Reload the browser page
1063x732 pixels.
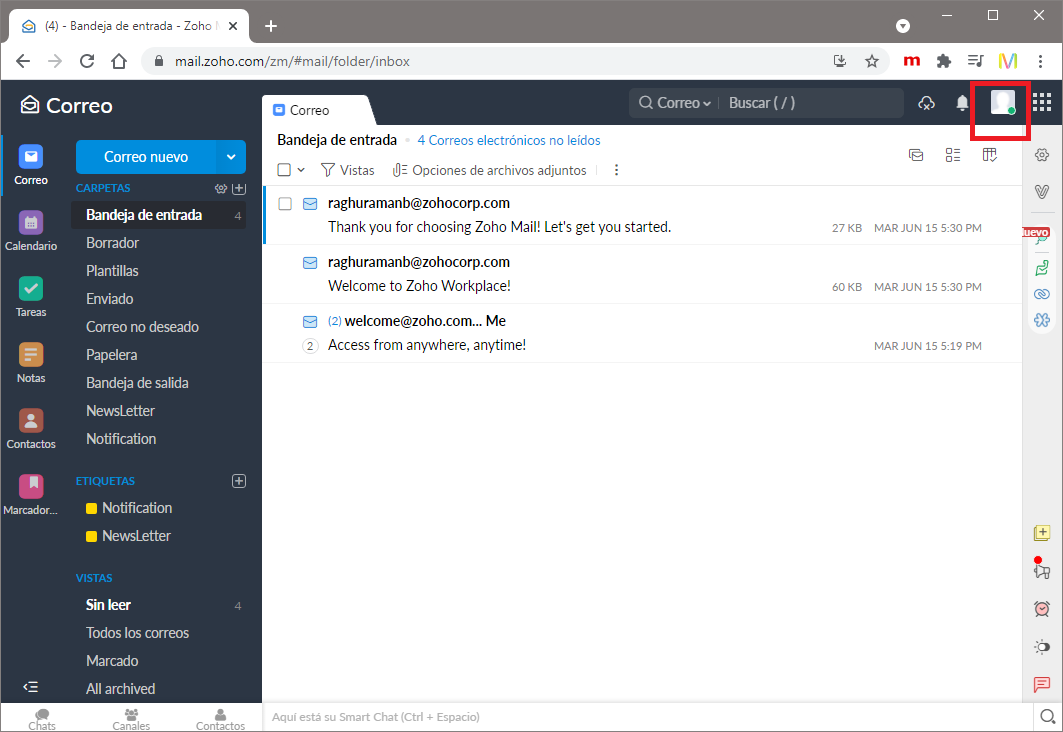point(87,61)
